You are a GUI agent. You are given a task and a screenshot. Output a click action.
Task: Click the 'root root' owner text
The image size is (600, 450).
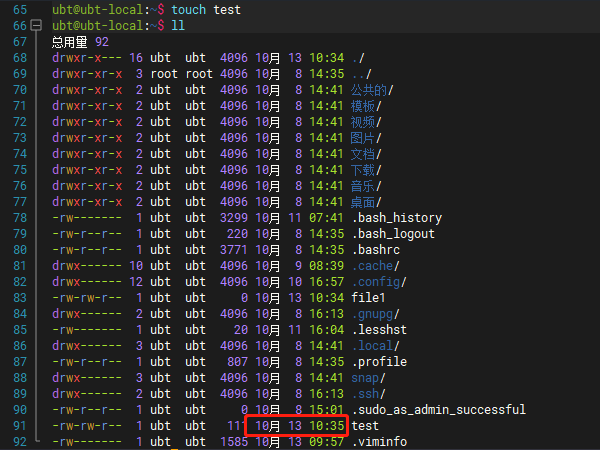[182, 74]
